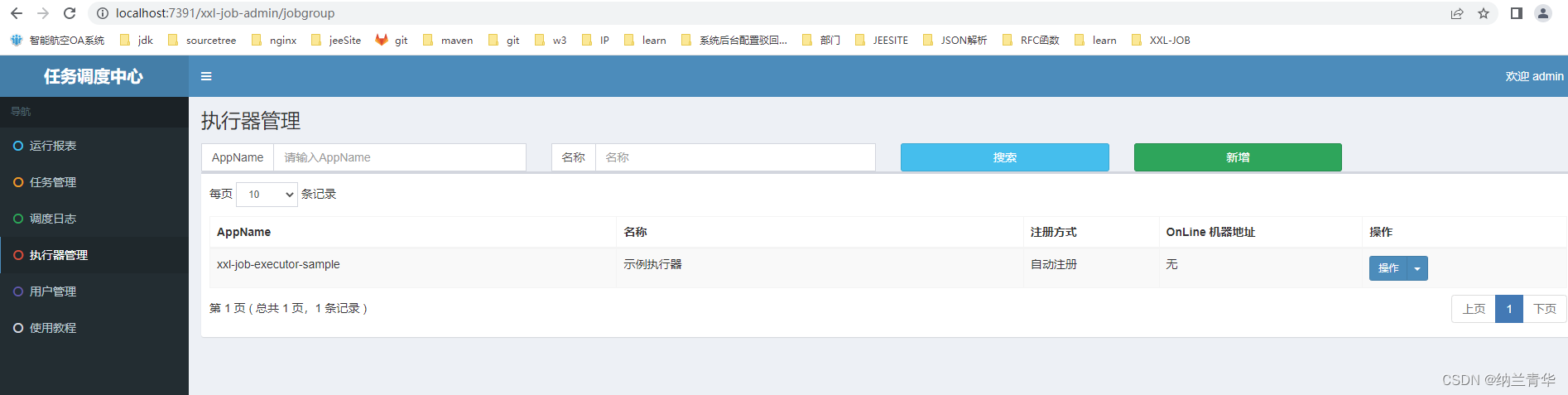Open the nginx bookmark folder
Screen dimensions: 1568x395
point(274,40)
